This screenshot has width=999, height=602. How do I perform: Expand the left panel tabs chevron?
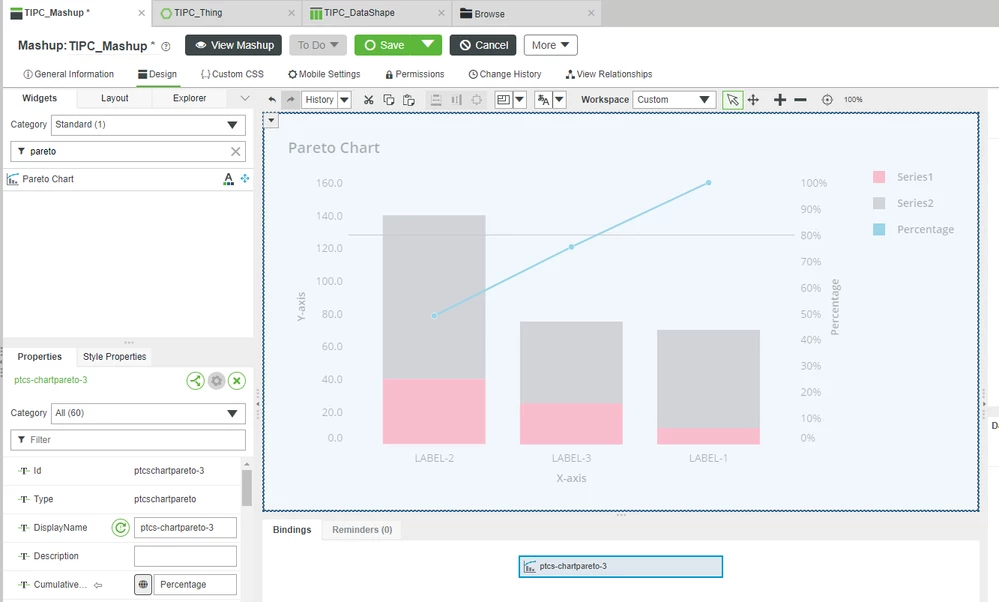pos(245,98)
